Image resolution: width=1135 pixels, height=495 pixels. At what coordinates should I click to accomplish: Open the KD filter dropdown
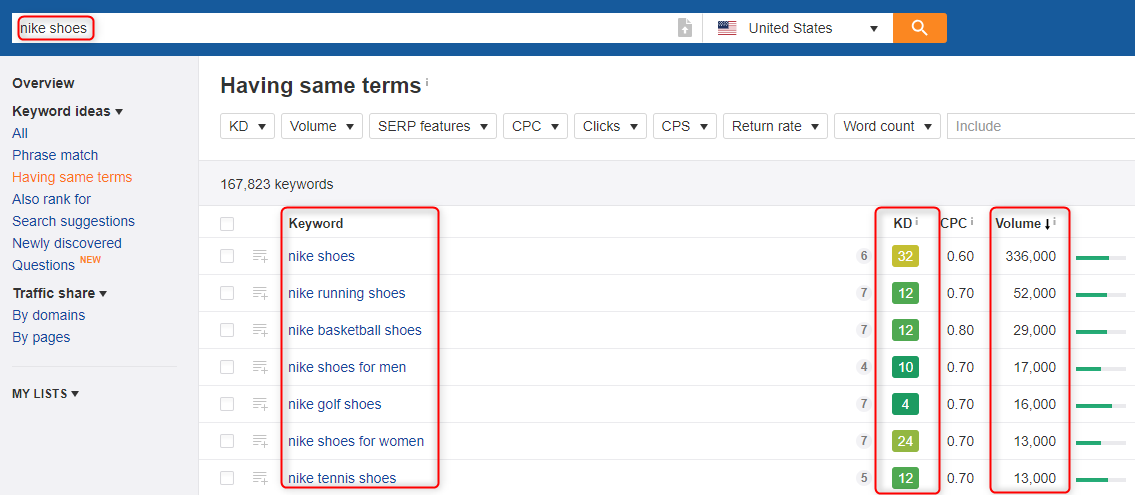(248, 126)
